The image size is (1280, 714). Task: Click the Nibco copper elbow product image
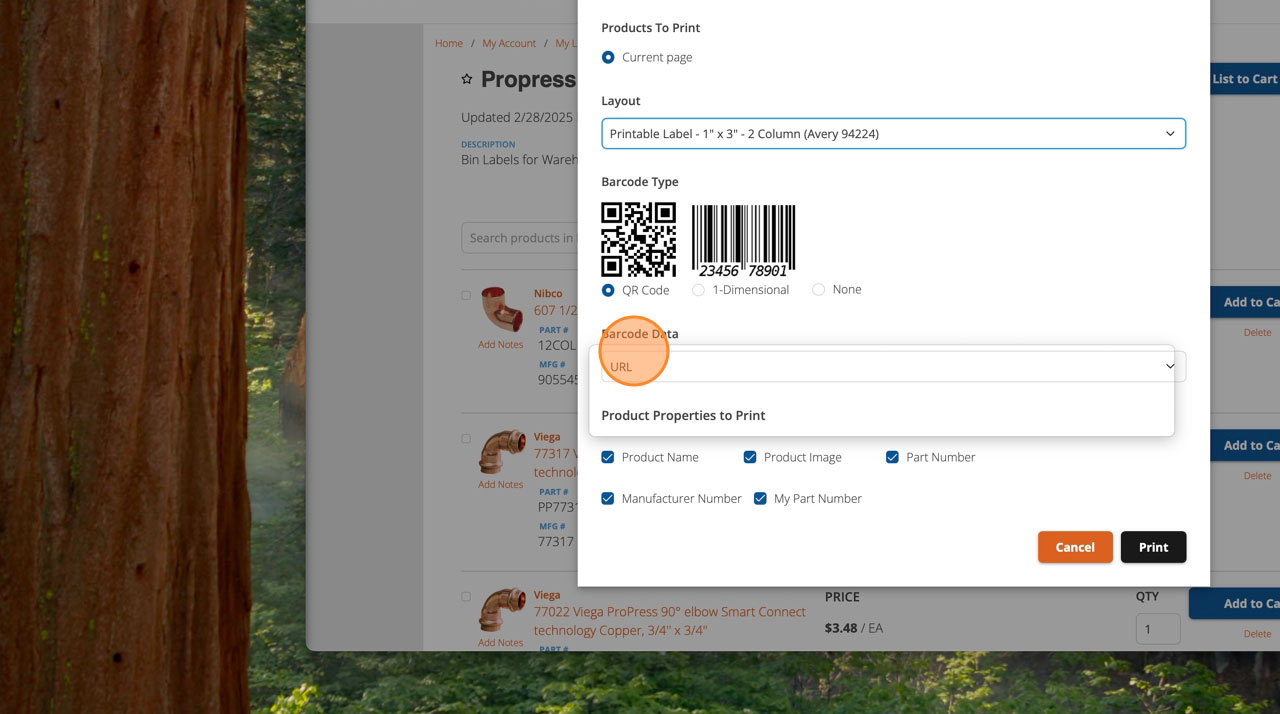[x=500, y=309]
